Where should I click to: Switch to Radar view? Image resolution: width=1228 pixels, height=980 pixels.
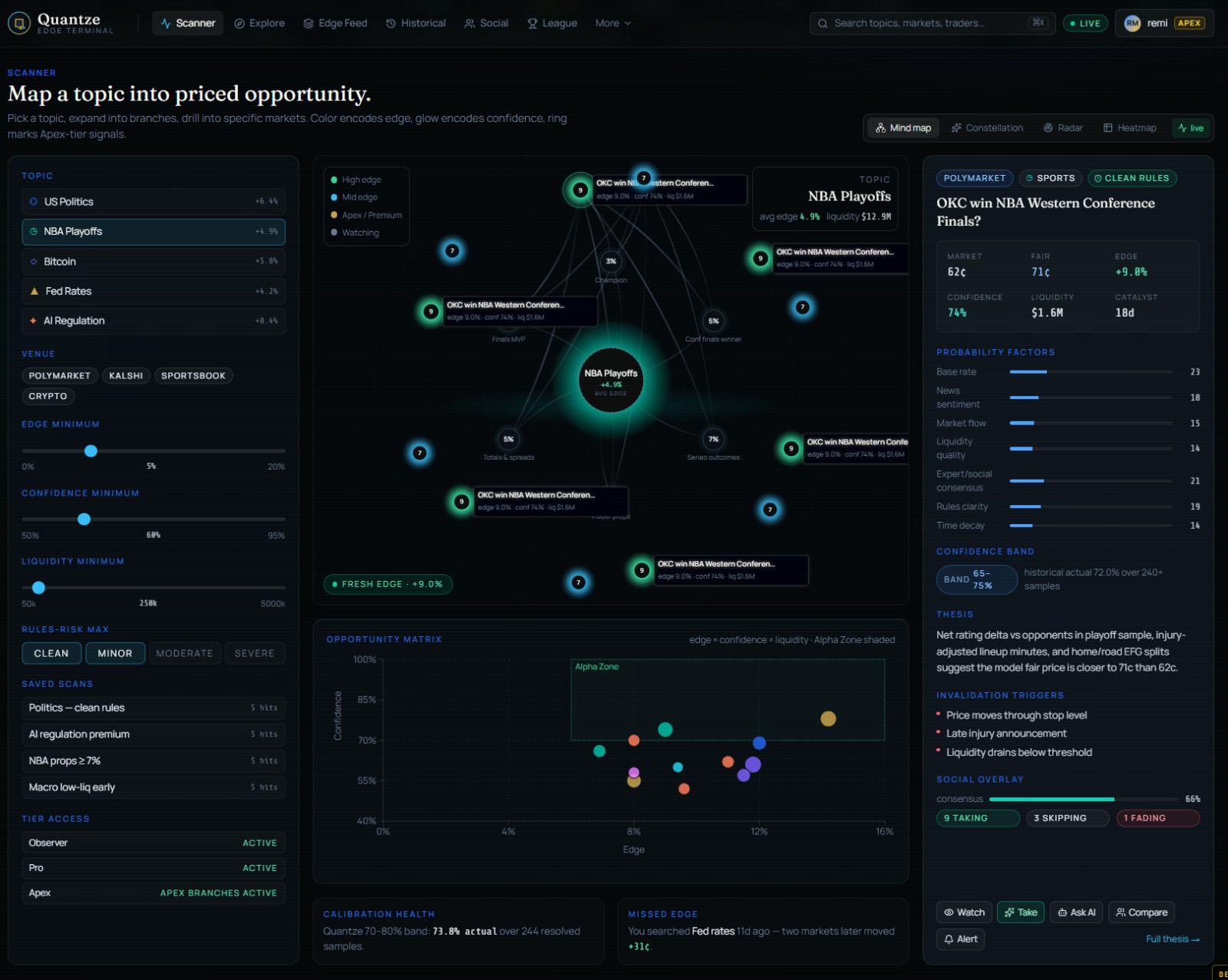[x=1063, y=128]
